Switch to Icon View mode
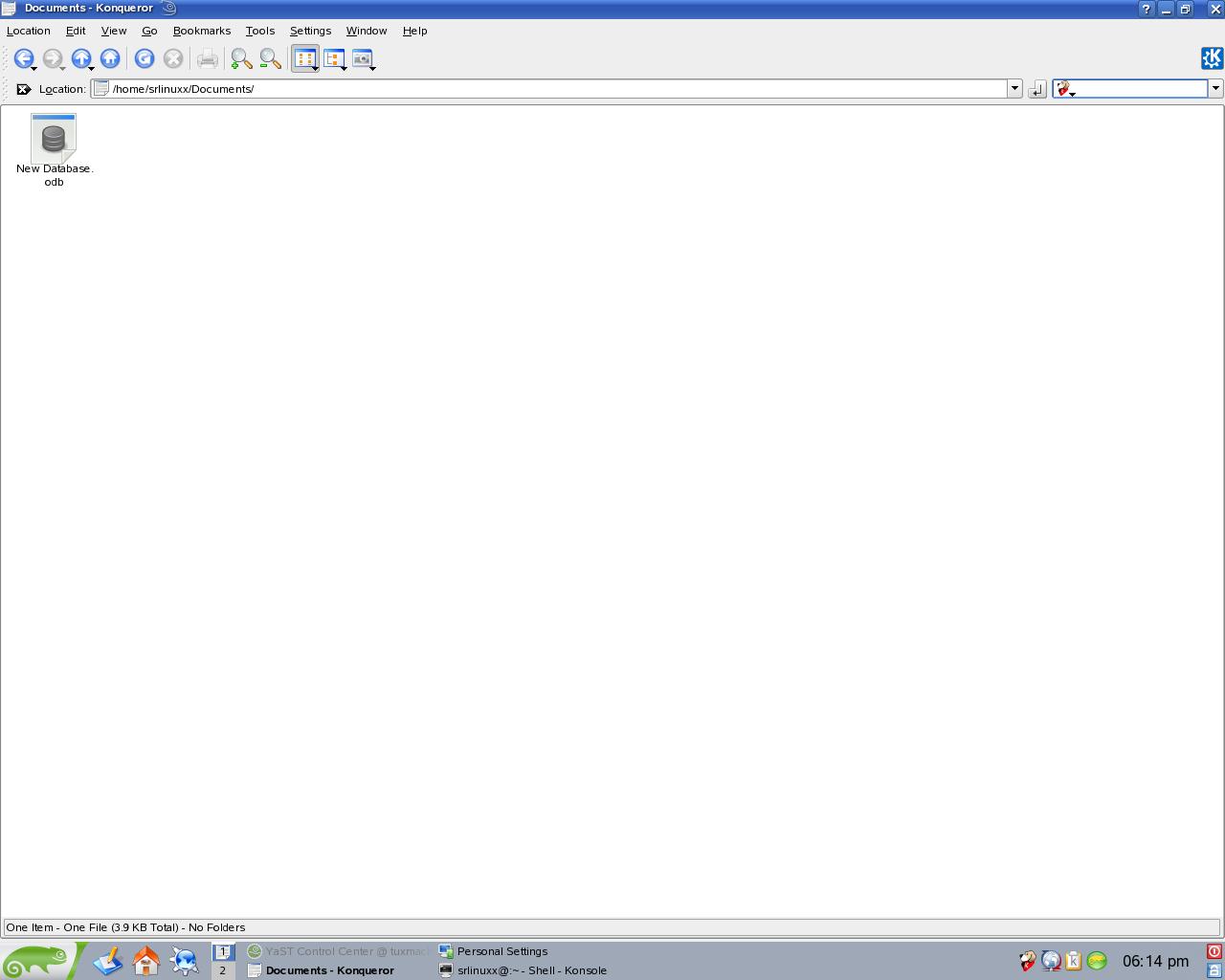The width and height of the screenshot is (1225, 980). (x=305, y=59)
